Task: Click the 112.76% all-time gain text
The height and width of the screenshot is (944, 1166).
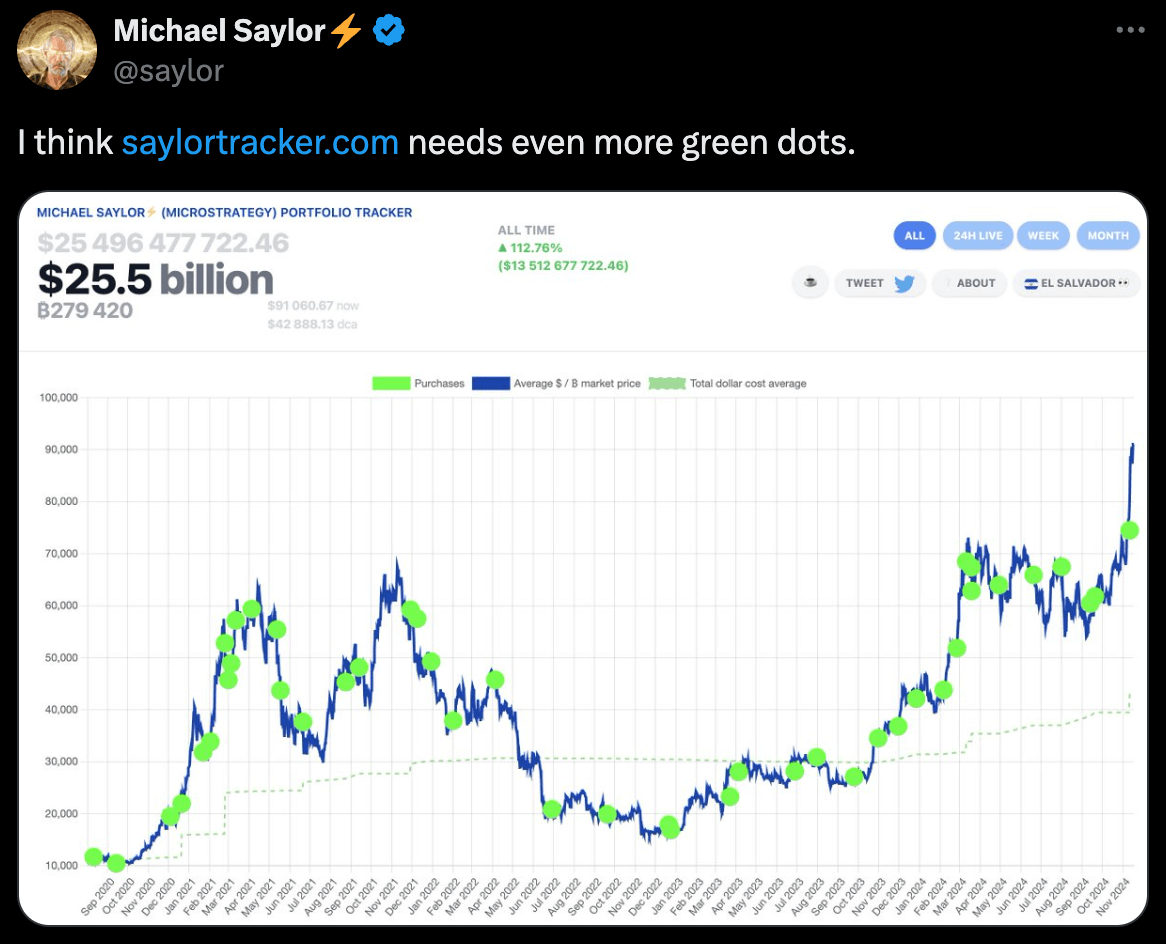Action: pyautogui.click(x=530, y=248)
